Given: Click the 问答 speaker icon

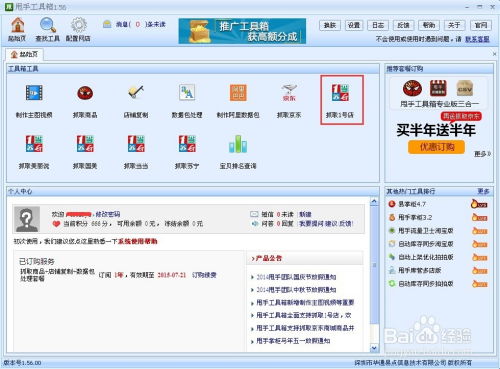Looking at the screenshot, I should pos(255,223).
